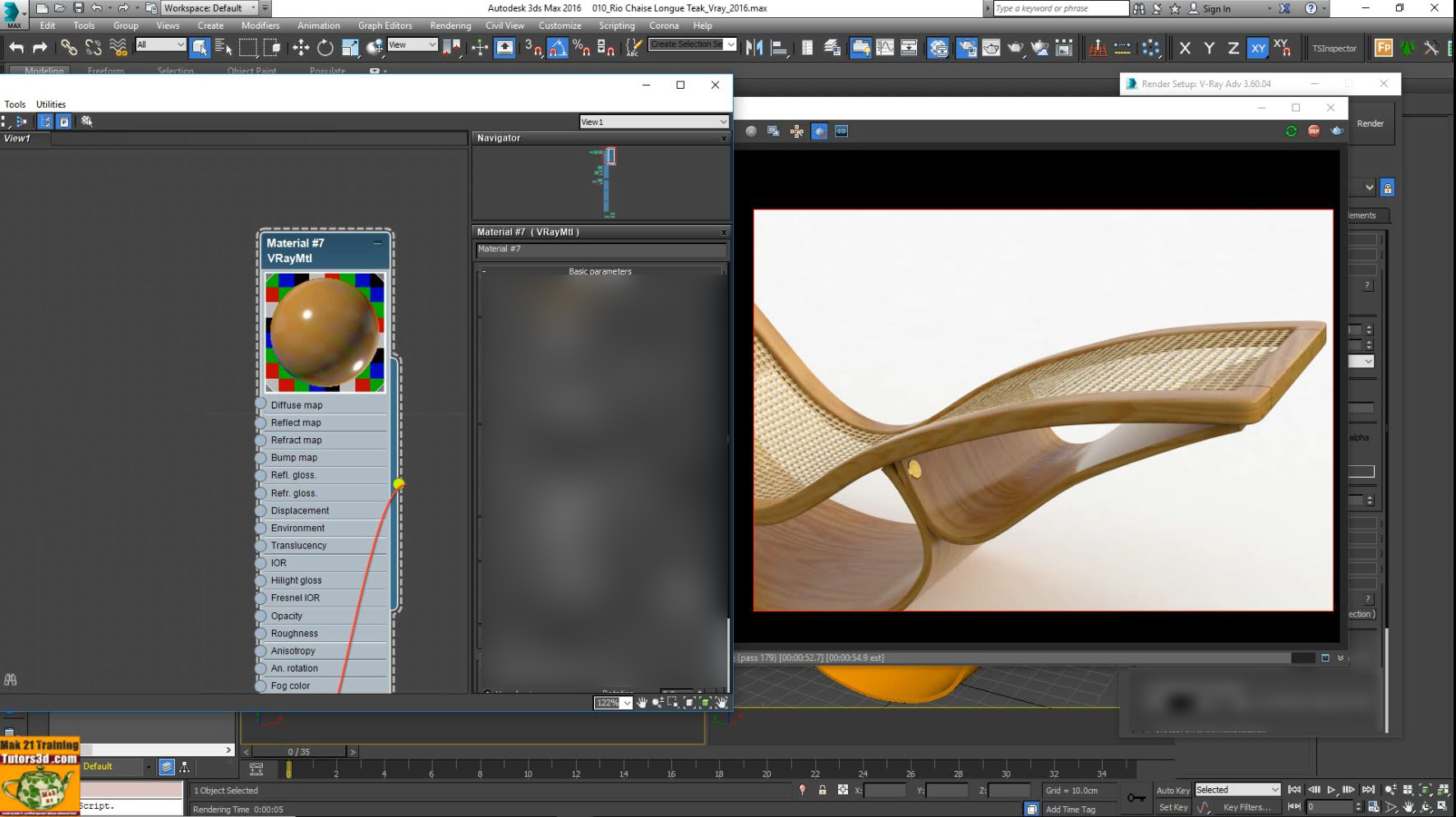The width and height of the screenshot is (1456, 817).
Task: Open the Mirror tool
Action: coord(756,48)
